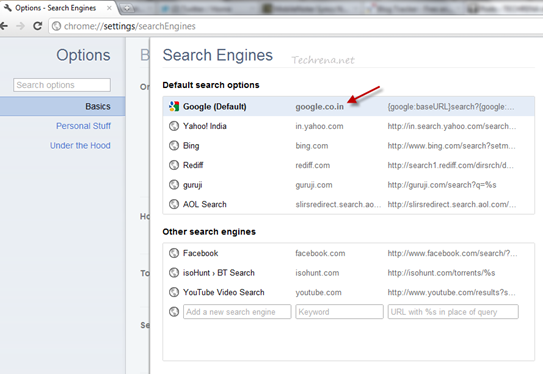Click the facebook.com keyword

click(x=320, y=253)
